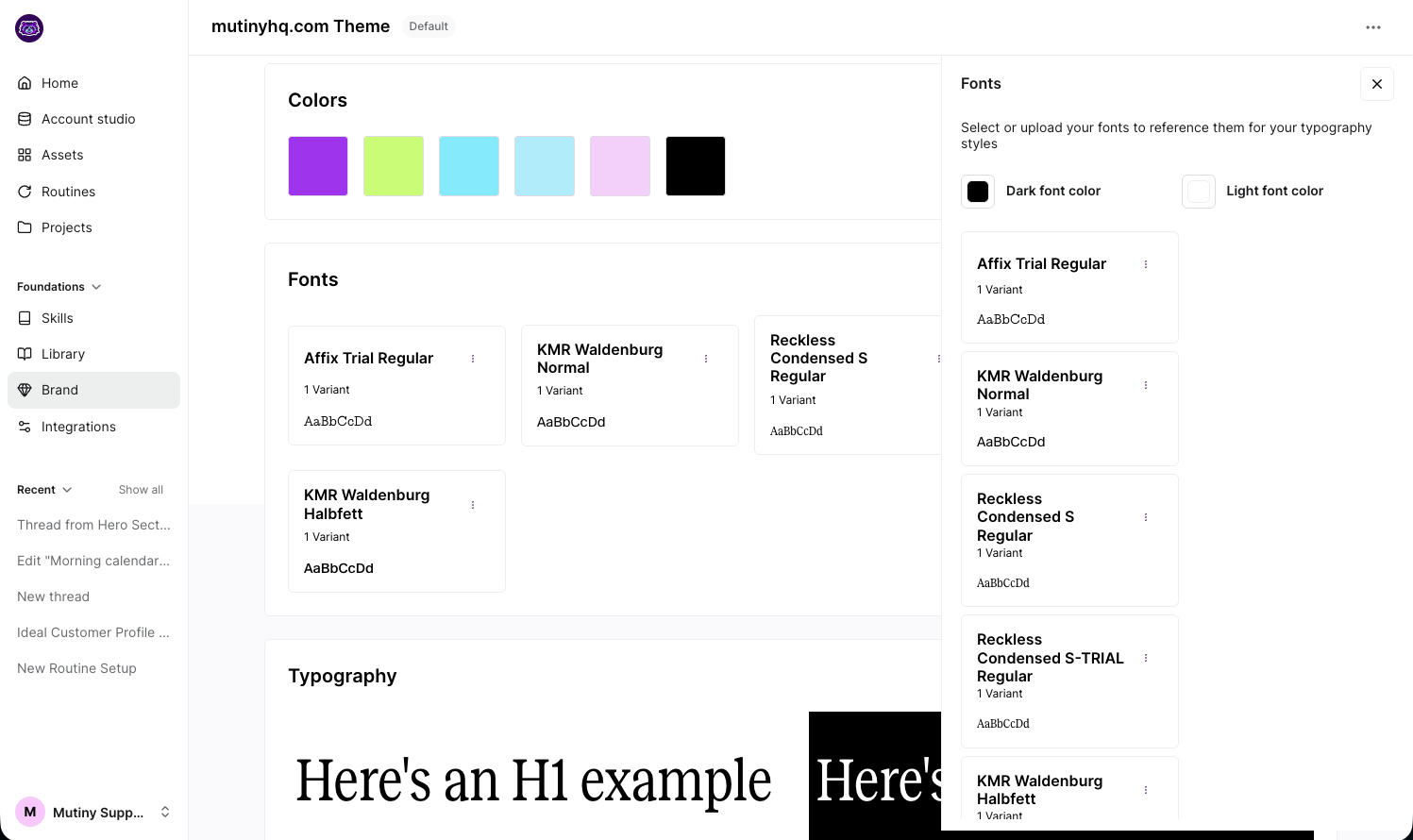The image size is (1413, 840).
Task: Click the mutinyhq.com Theme page title
Action: coord(300,26)
